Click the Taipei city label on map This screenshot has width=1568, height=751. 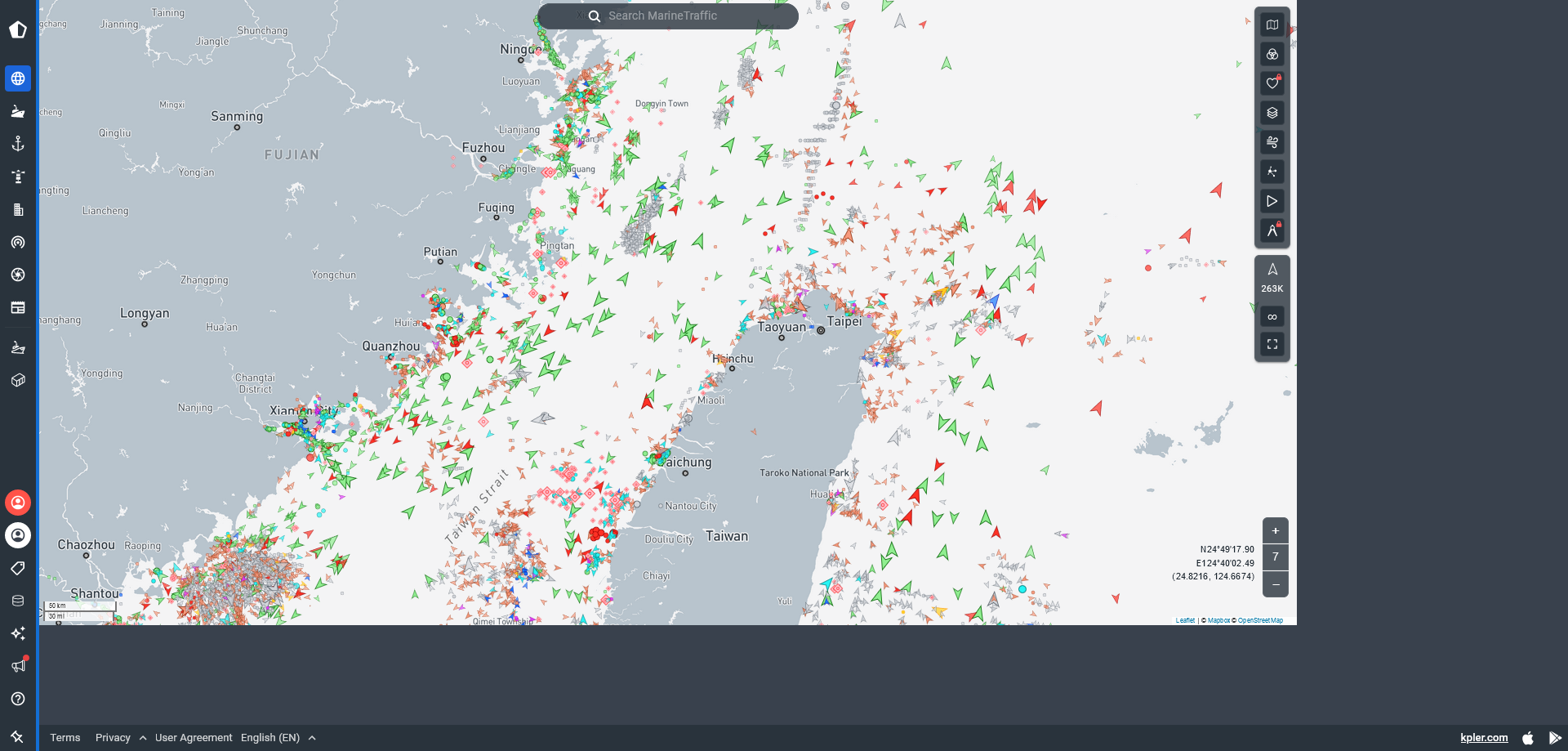844,321
